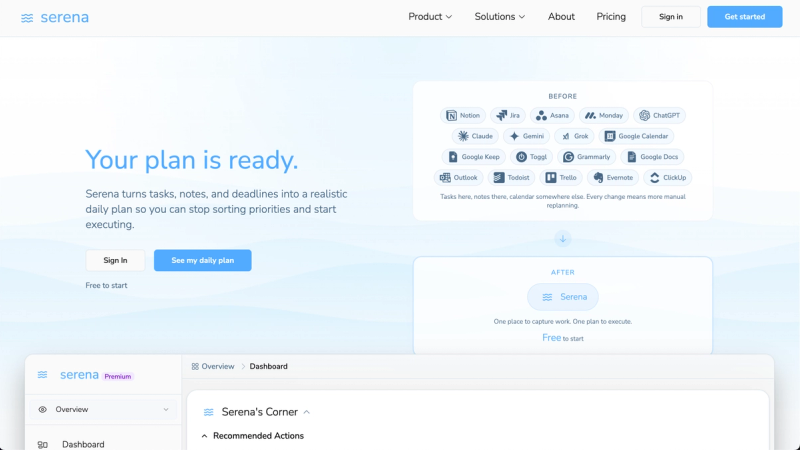
Task: Click the Dashboard icon in sidebar
Action: coord(43,445)
